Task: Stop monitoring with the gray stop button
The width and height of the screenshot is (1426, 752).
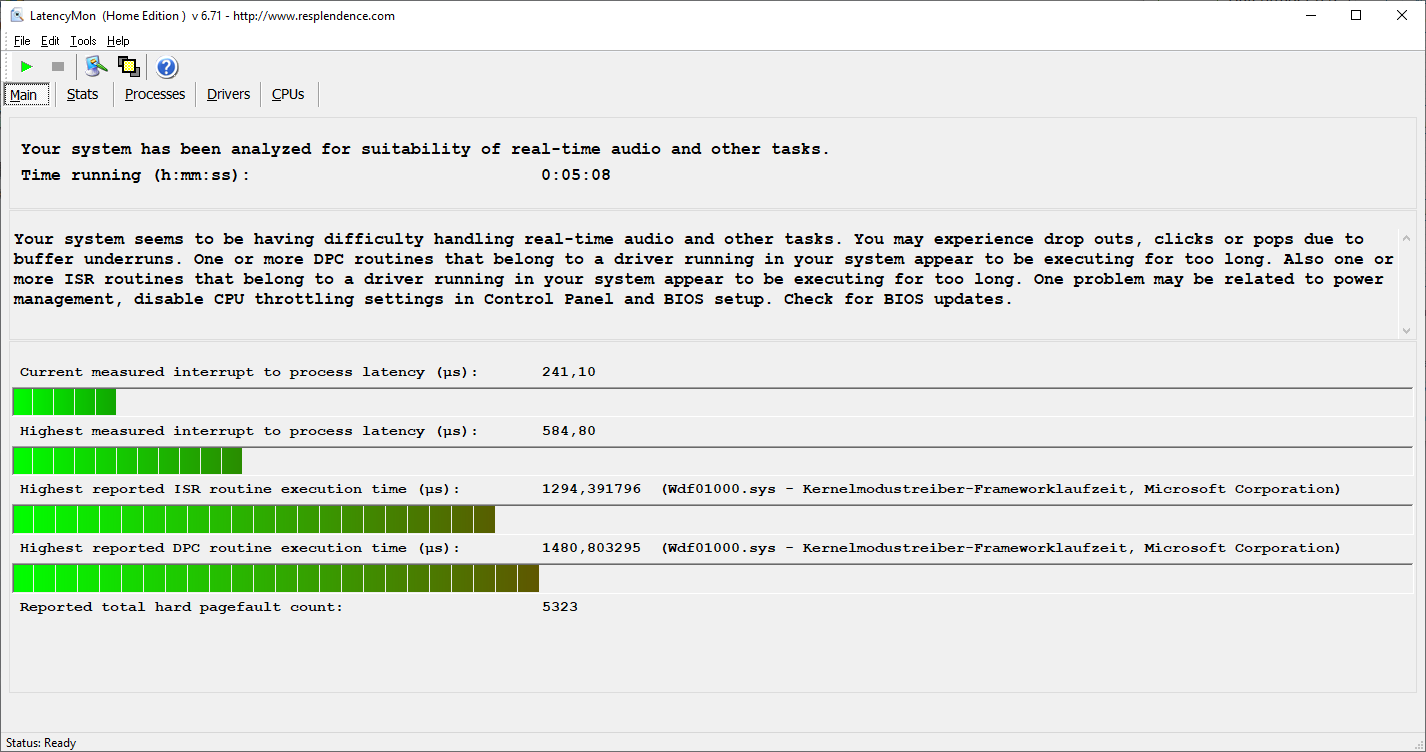Action: pos(58,67)
